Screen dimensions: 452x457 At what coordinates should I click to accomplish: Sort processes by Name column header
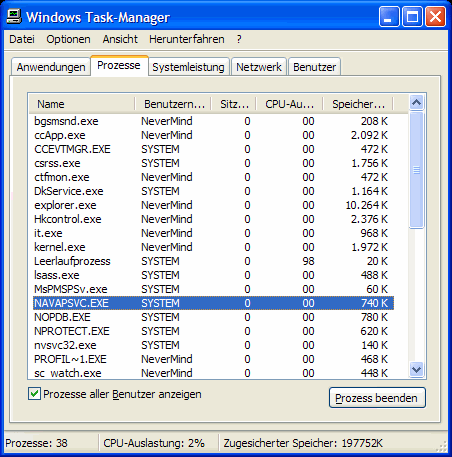click(x=82, y=104)
